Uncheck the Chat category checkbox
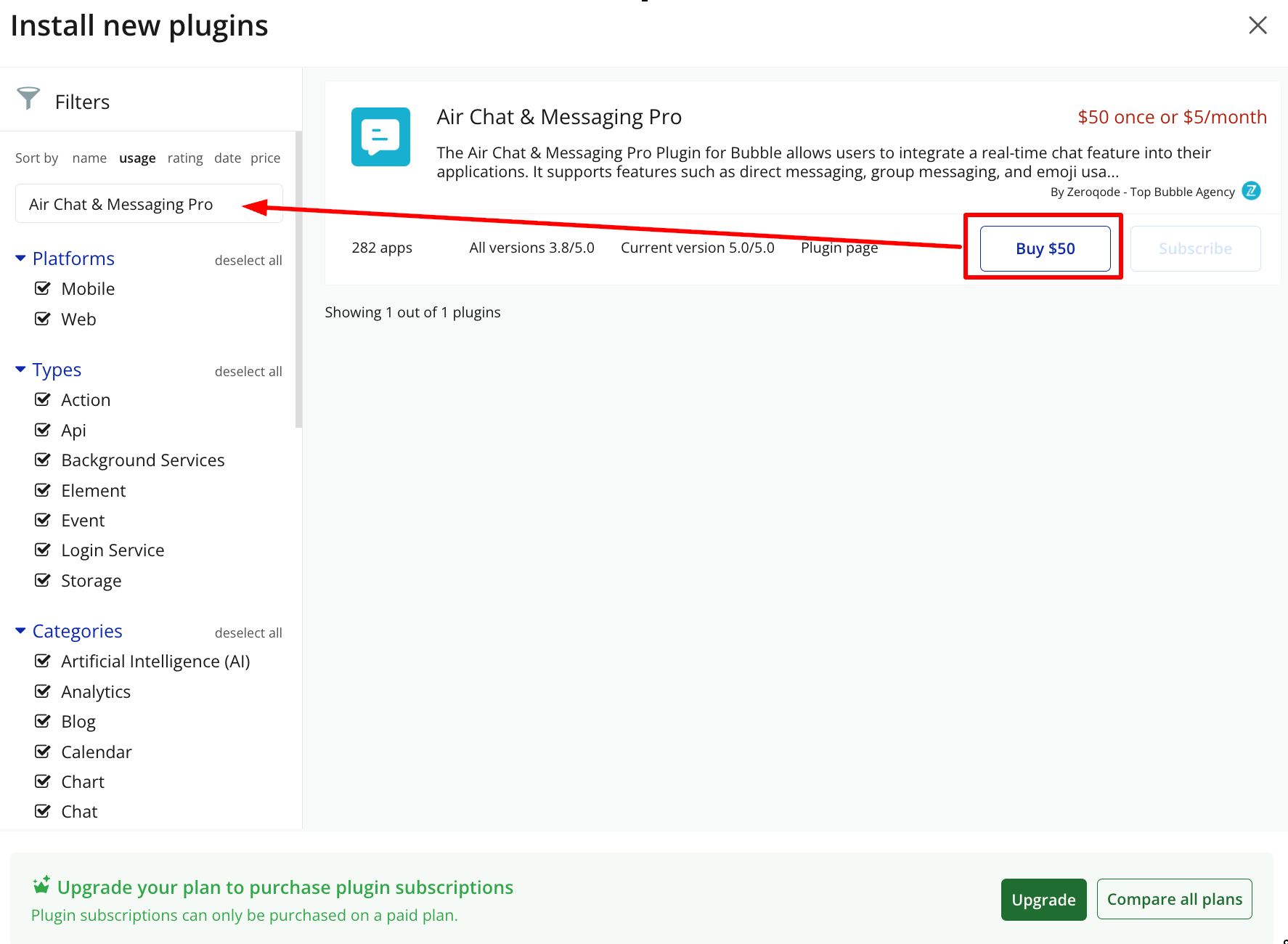Viewport: 1288px width, 944px height. pos(43,811)
